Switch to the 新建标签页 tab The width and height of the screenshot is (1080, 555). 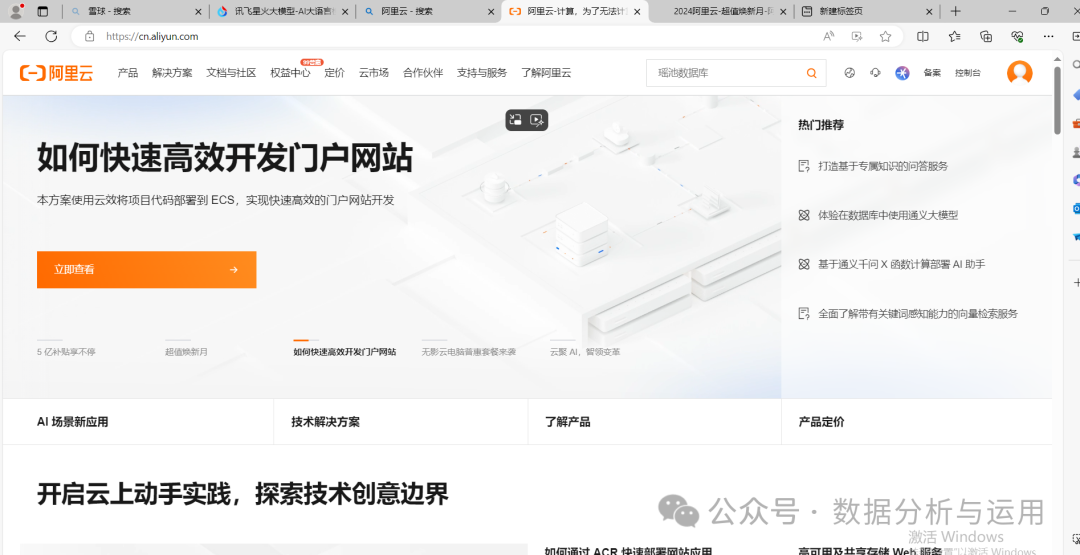(x=865, y=12)
